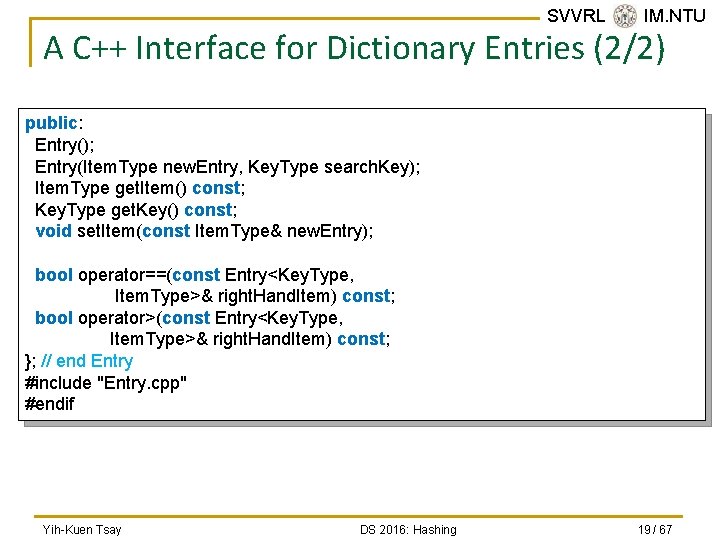Click 'ItemType>& rightHandItem) const;' line below operator==

click(255, 296)
